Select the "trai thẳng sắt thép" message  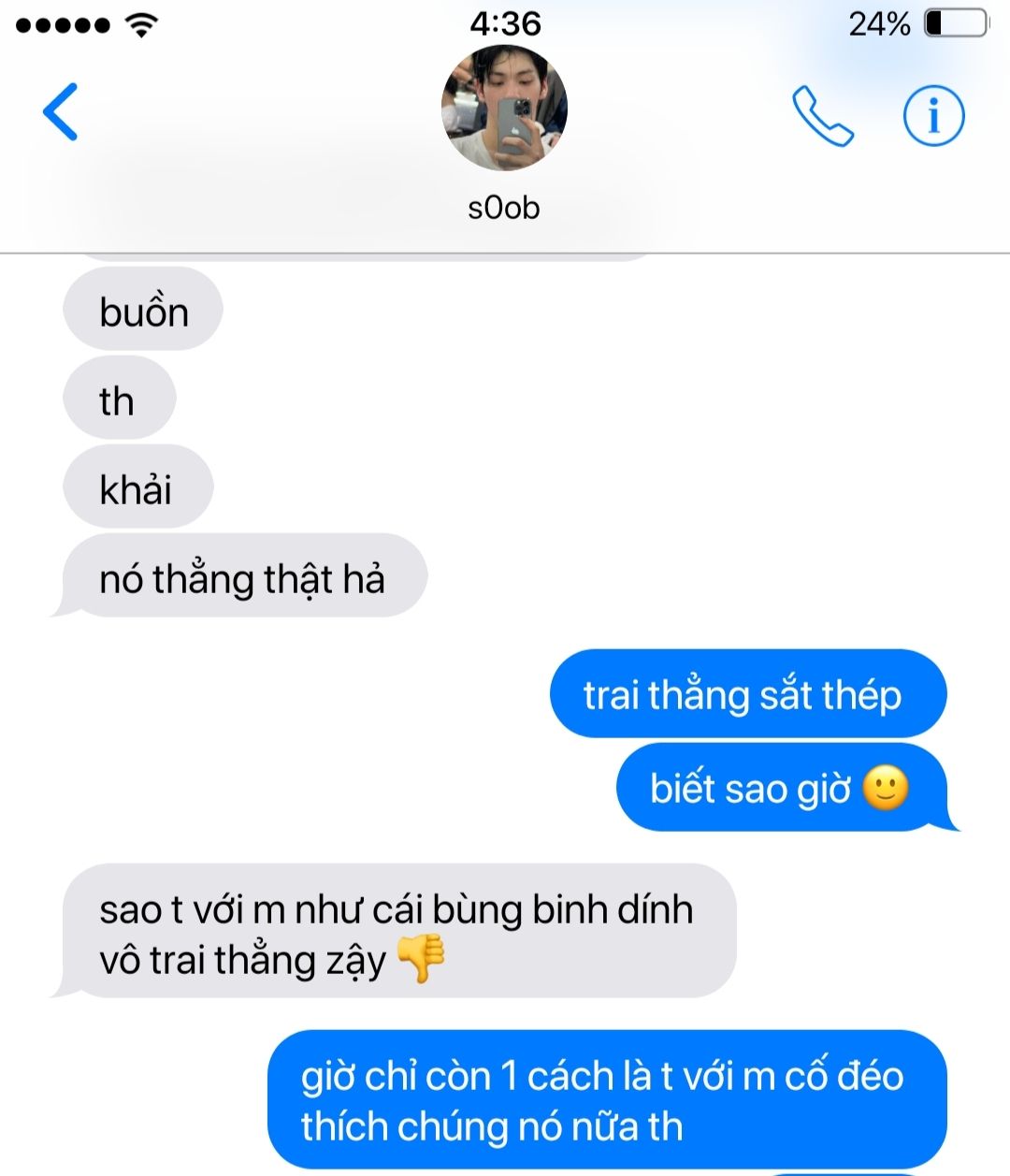click(748, 694)
